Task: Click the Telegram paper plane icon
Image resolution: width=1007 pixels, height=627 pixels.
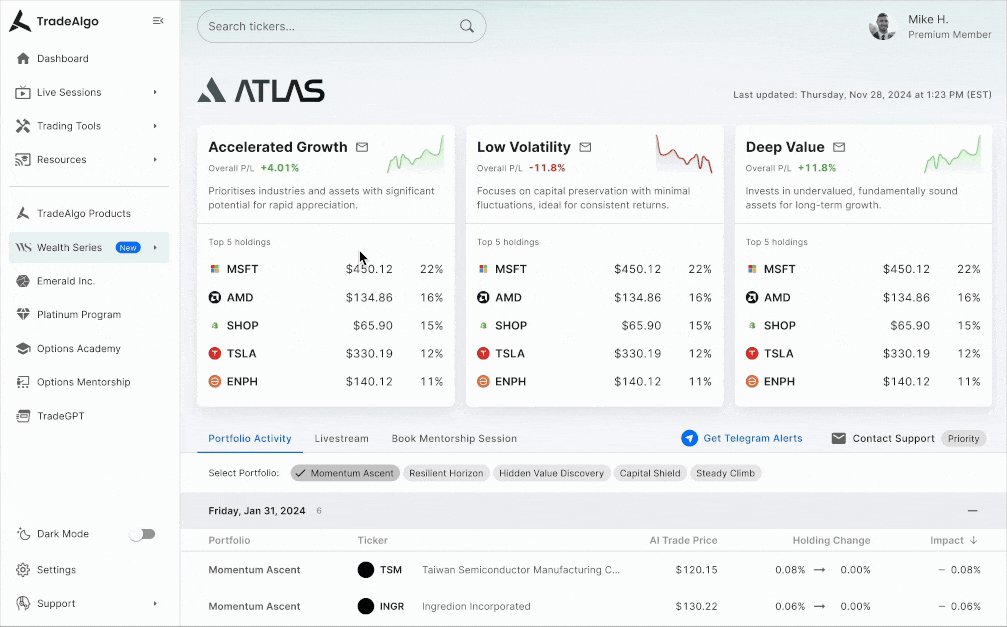Action: [689, 438]
